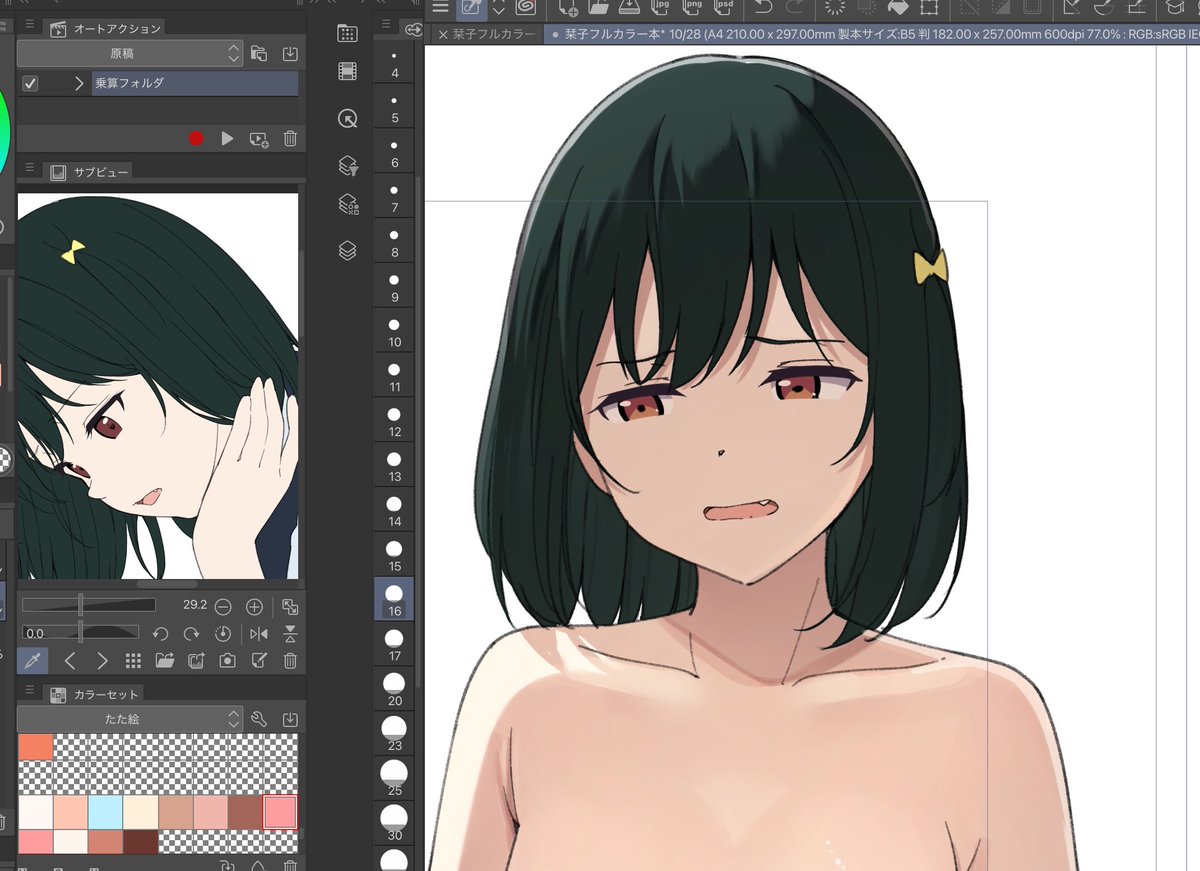Open the command bar hamburger menu
The width and height of the screenshot is (1200, 871).
pos(439,7)
